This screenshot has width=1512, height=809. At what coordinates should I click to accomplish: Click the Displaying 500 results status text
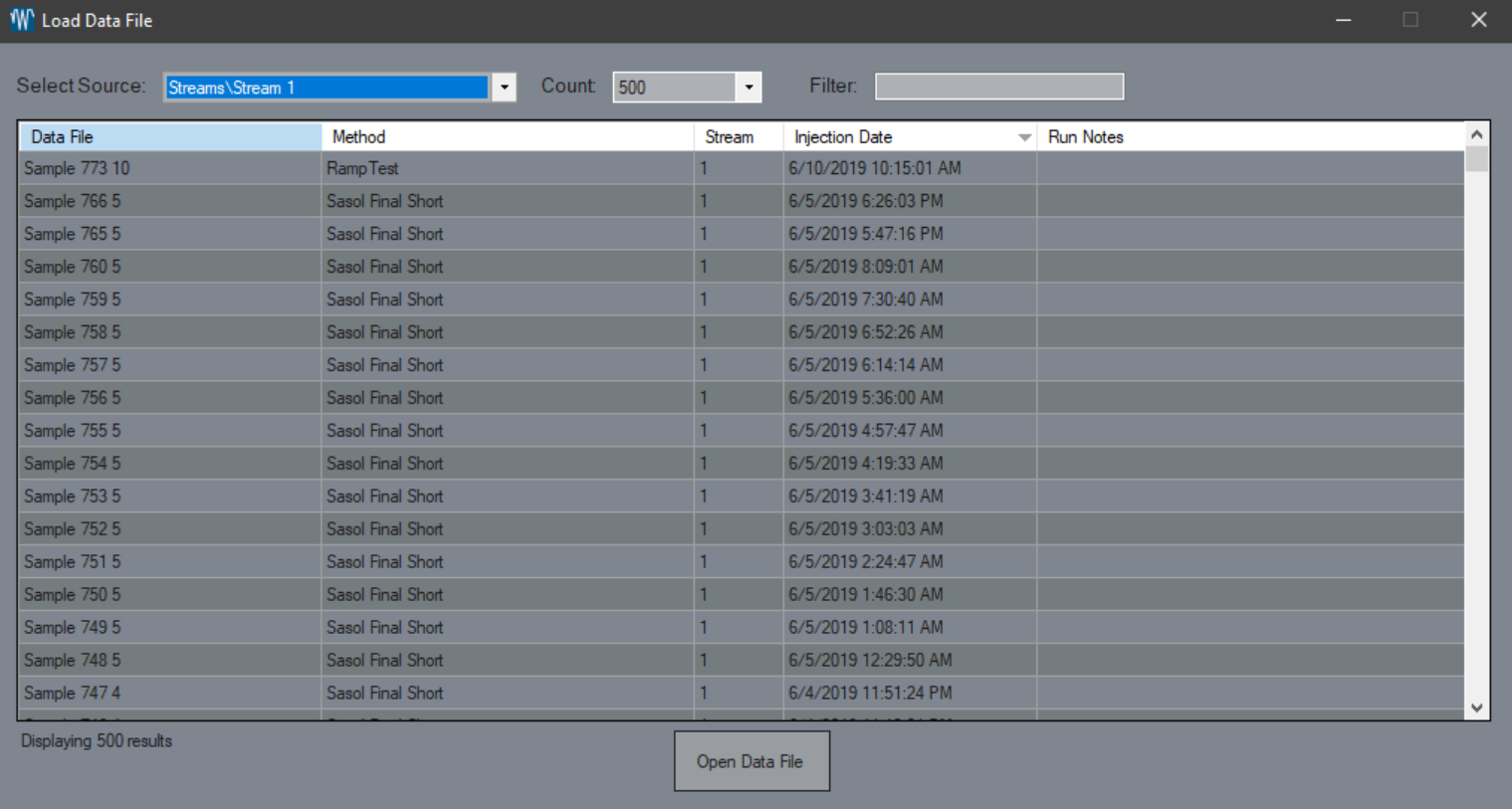point(97,741)
